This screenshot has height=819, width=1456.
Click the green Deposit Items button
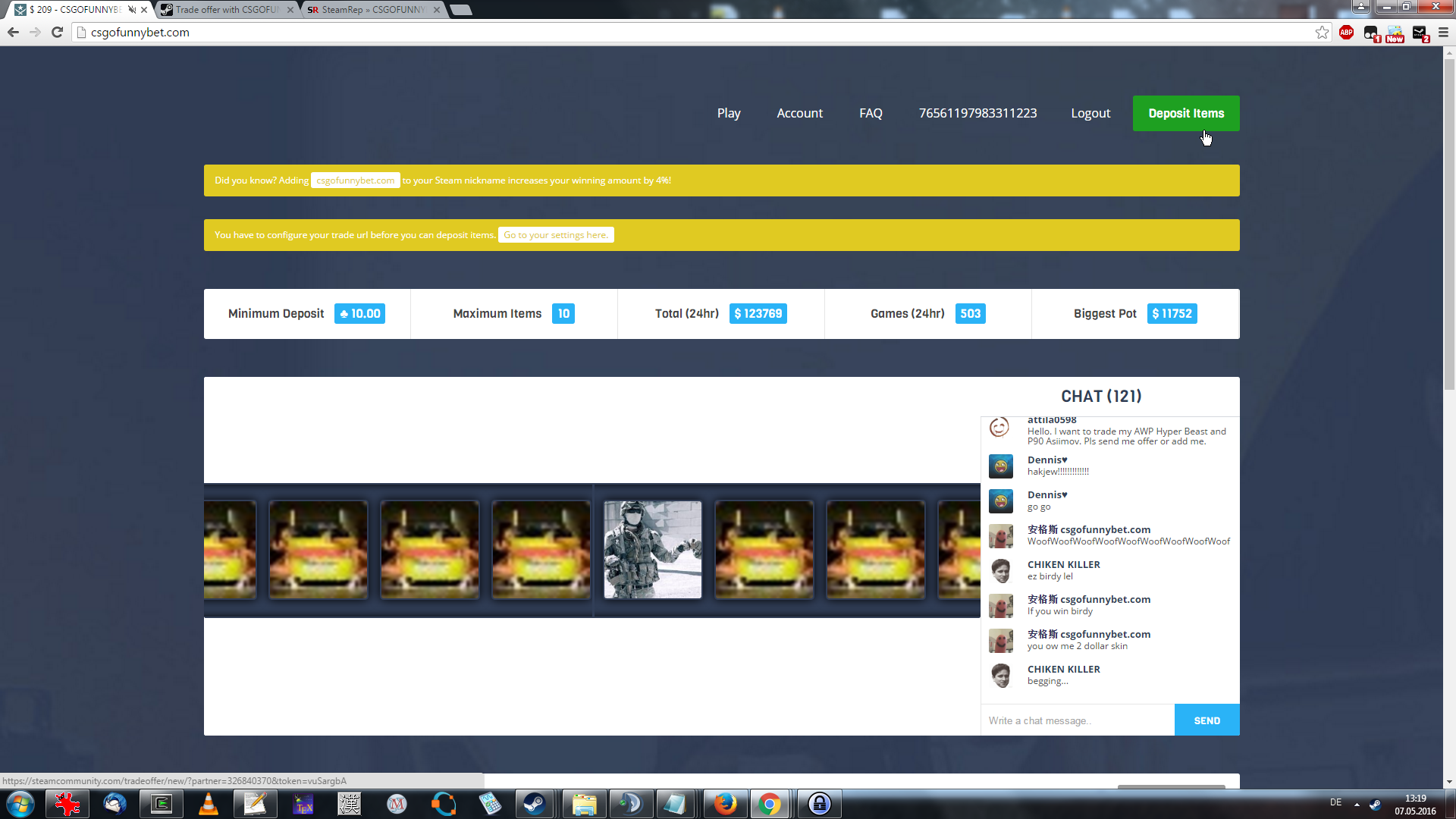click(x=1185, y=113)
